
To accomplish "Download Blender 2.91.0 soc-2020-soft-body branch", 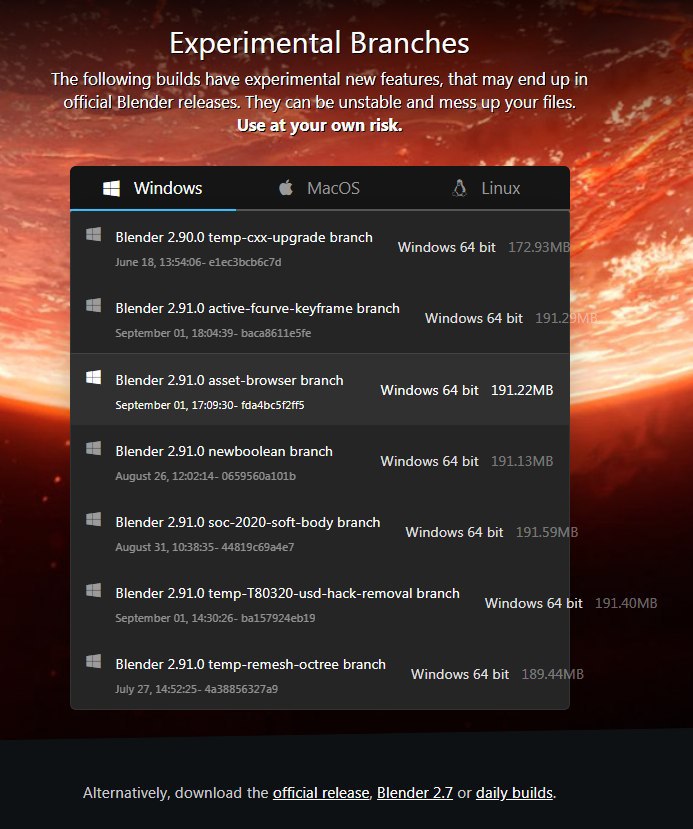I will click(x=248, y=522).
